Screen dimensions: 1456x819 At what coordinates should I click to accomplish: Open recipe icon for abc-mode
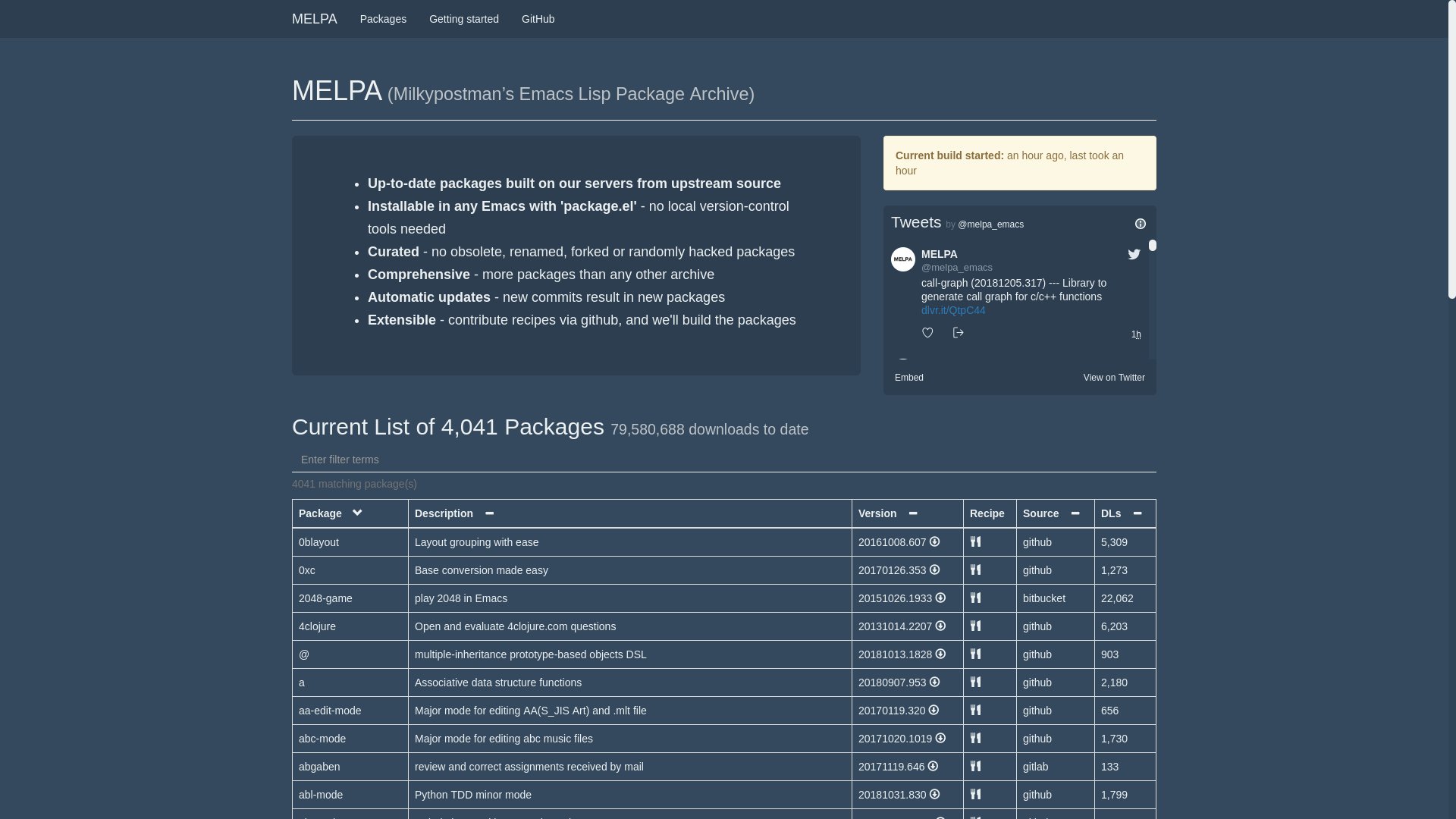(975, 739)
